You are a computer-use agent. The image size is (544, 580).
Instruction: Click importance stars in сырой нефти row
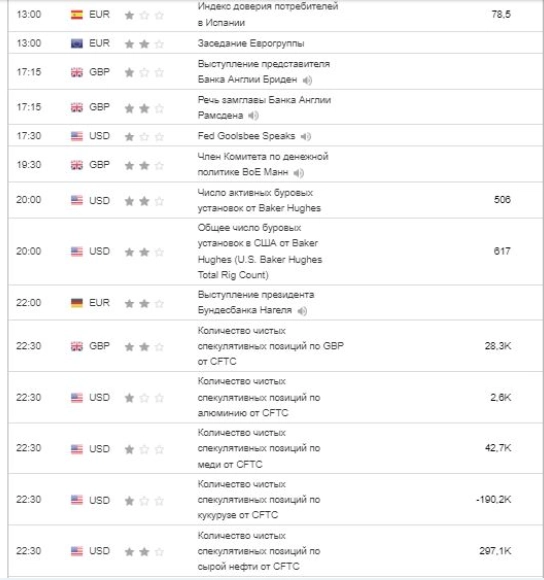pos(144,552)
